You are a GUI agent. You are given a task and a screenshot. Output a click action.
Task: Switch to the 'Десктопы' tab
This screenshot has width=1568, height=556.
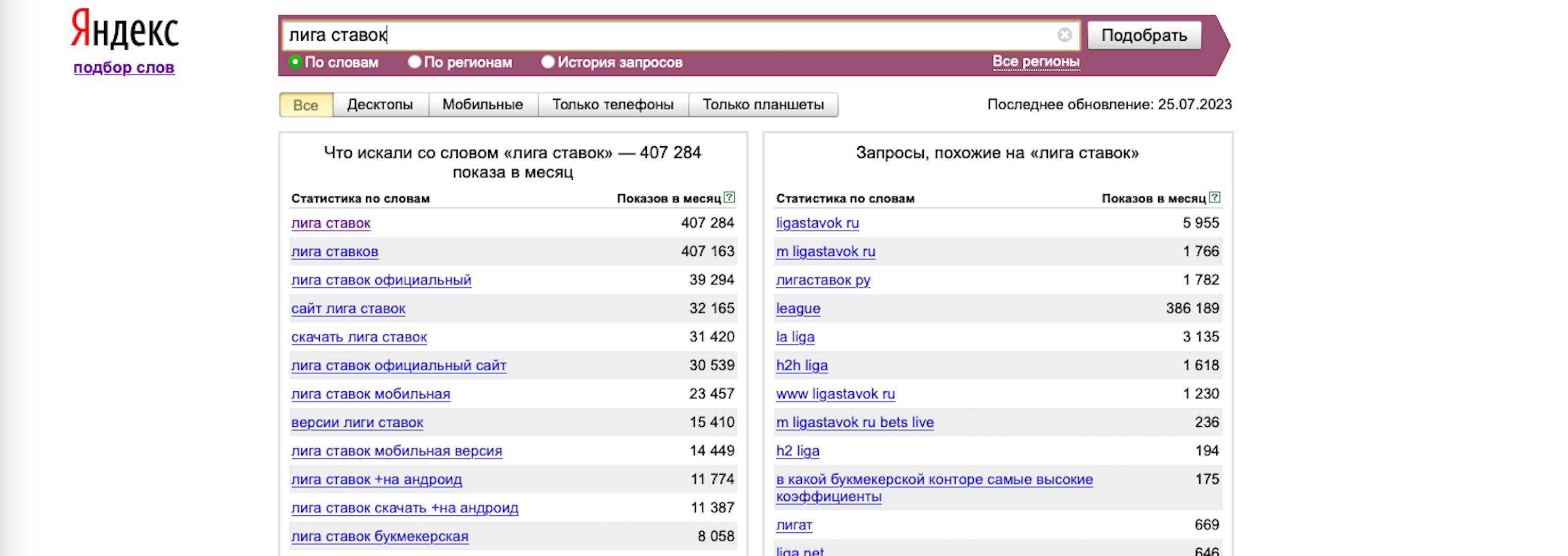pos(381,105)
